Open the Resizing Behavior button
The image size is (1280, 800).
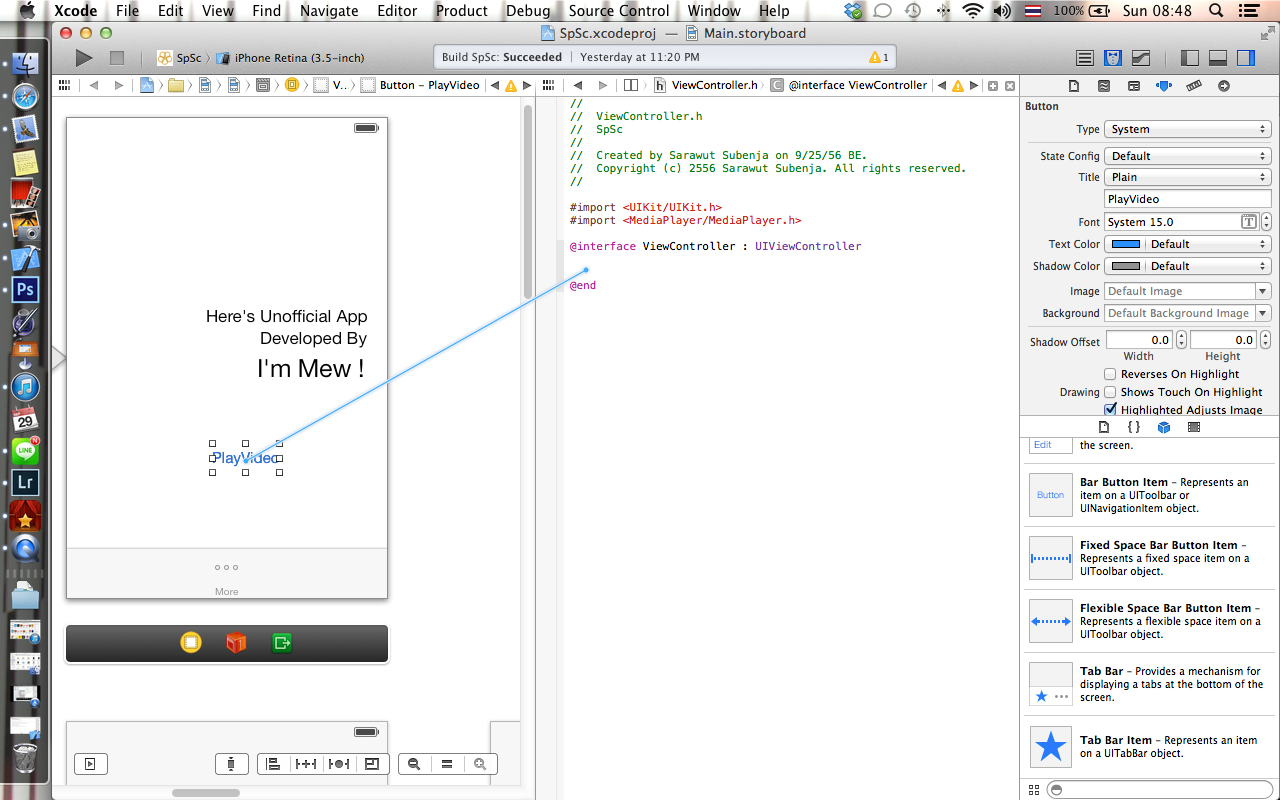pos(372,764)
